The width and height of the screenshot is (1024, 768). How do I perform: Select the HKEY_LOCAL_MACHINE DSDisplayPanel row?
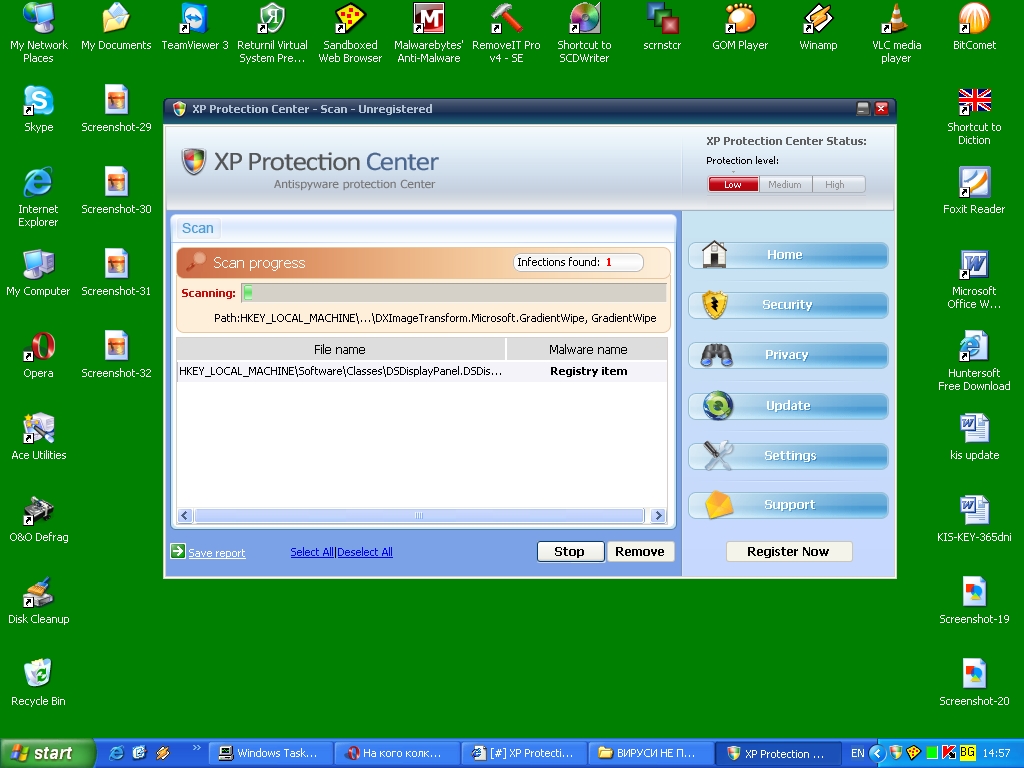click(x=422, y=372)
